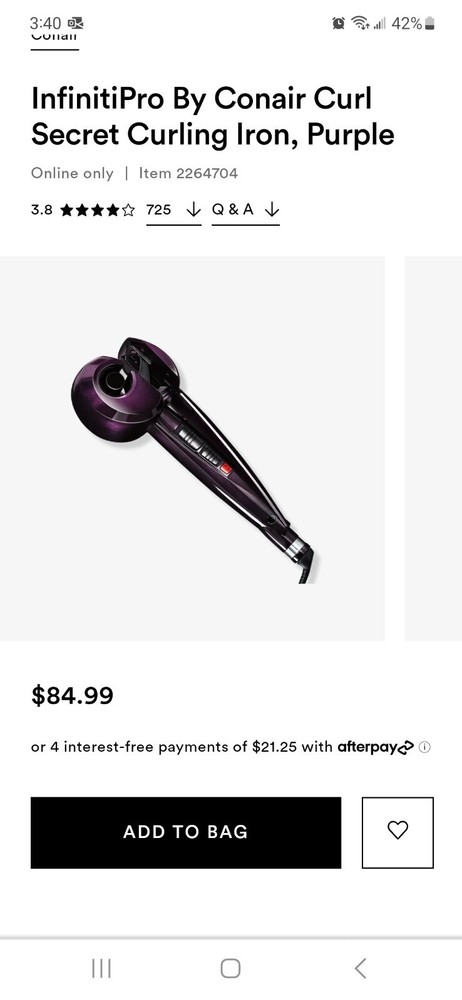The height and width of the screenshot is (1000, 462).
Task: Jump to Q & A section
Action: pos(232,209)
